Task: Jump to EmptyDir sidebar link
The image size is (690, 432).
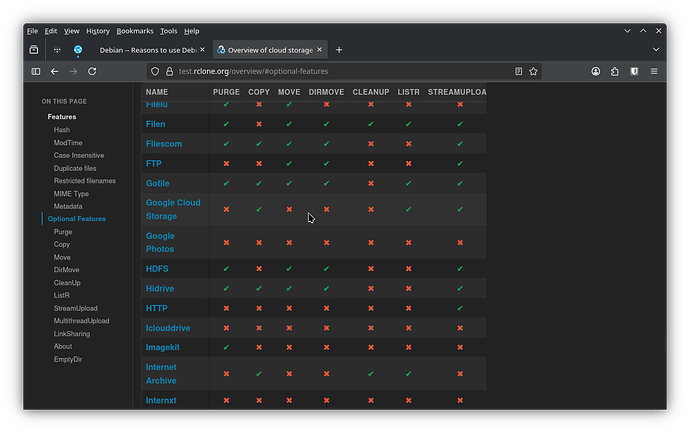Action: tap(68, 359)
